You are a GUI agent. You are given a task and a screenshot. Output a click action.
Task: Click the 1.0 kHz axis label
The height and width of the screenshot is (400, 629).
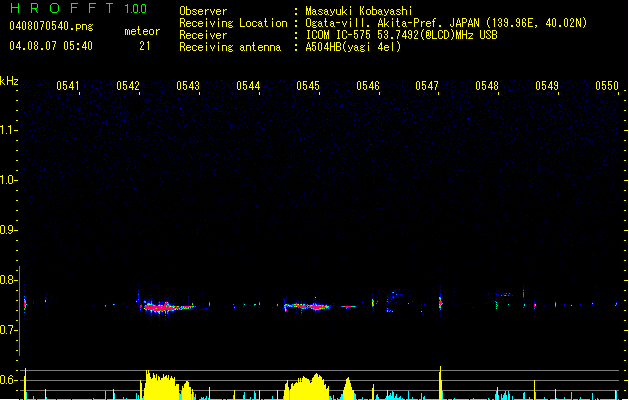pos(8,180)
